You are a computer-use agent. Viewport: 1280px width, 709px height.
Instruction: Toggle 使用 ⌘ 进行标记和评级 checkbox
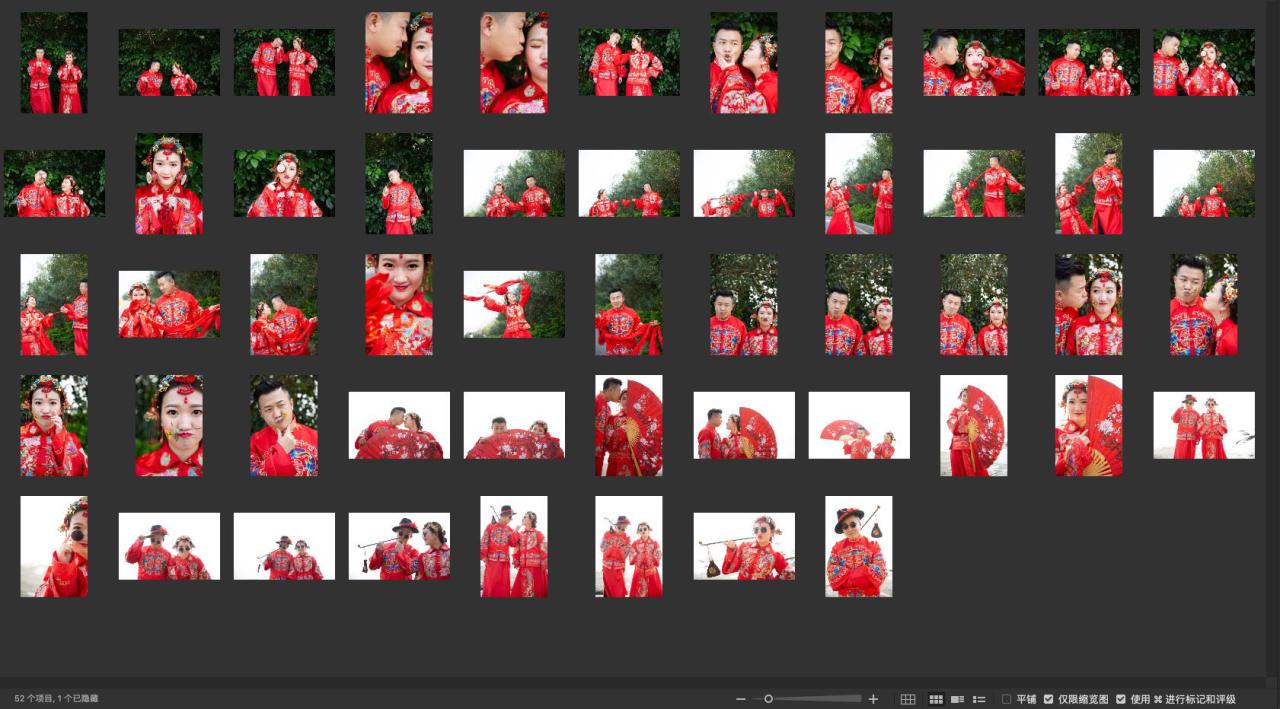coord(1121,699)
